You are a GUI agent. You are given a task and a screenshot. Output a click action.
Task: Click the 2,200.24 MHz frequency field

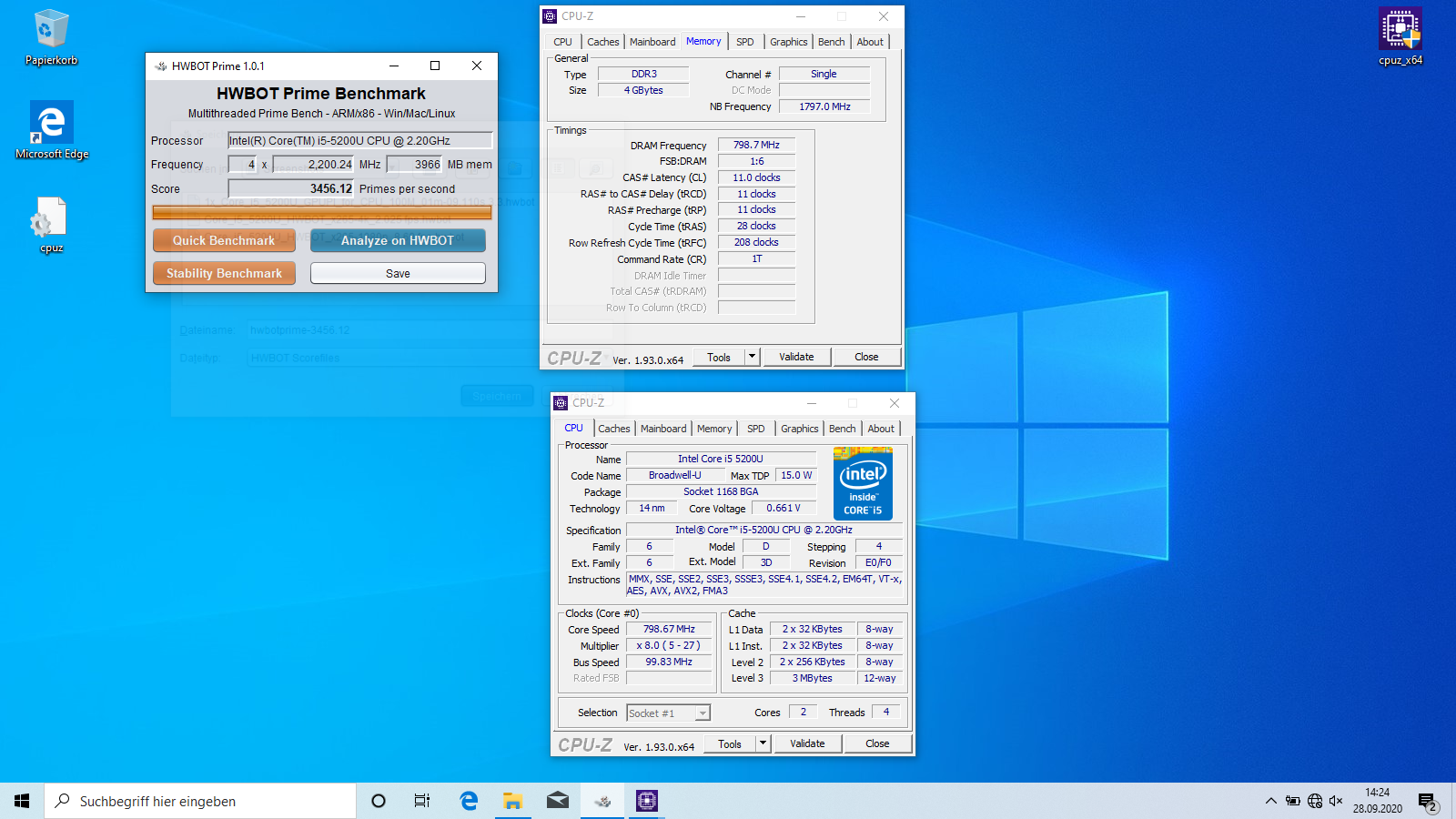pyautogui.click(x=313, y=164)
